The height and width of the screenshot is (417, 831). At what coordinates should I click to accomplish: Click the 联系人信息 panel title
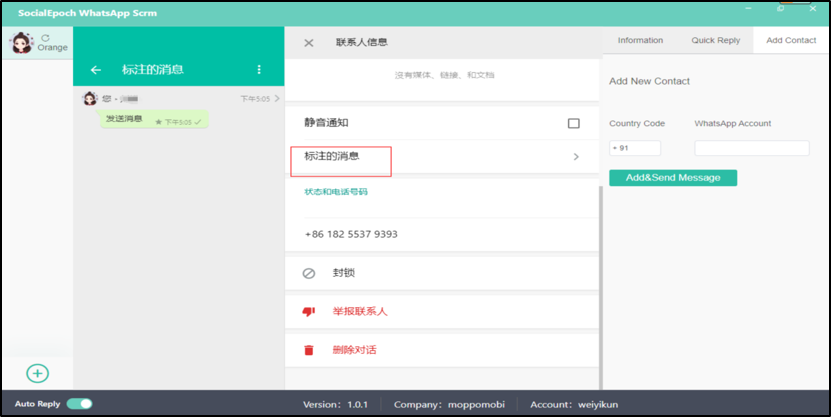pyautogui.click(x=361, y=42)
